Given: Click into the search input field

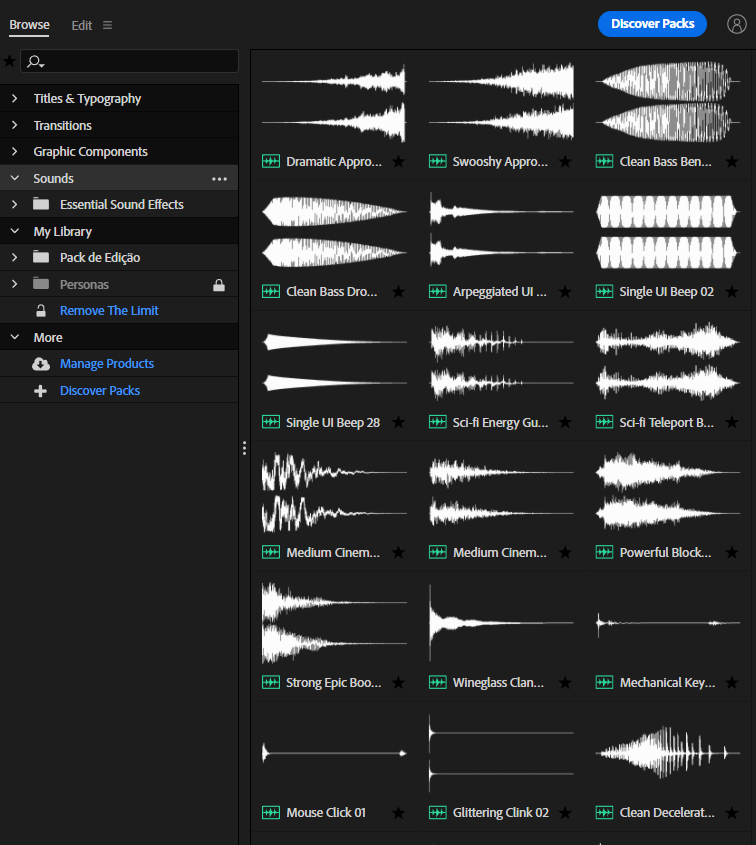Looking at the screenshot, I should [x=129, y=61].
